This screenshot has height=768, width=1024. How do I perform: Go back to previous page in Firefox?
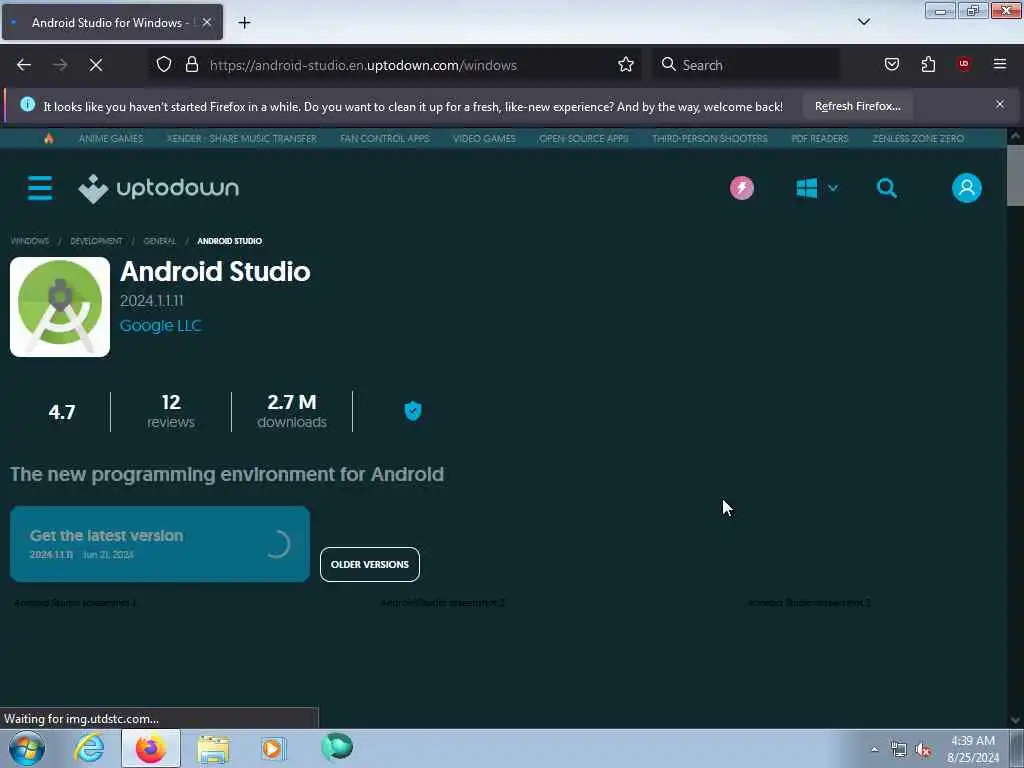(x=24, y=65)
